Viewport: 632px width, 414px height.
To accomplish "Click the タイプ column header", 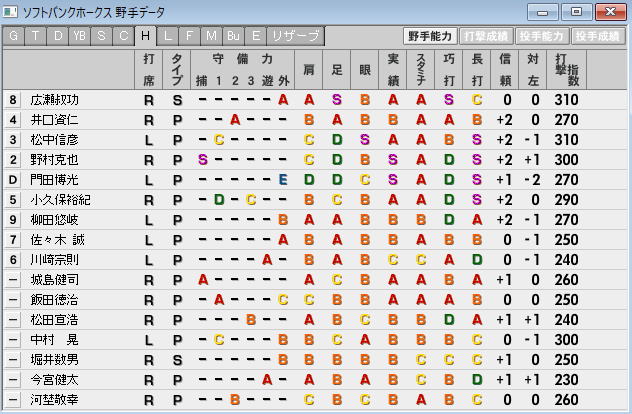I will (177, 67).
